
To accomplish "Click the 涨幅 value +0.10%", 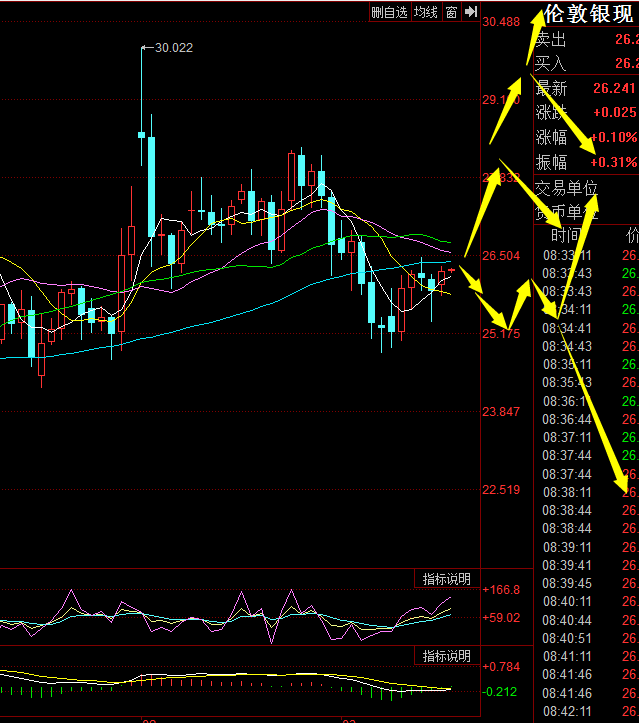I will point(614,137).
